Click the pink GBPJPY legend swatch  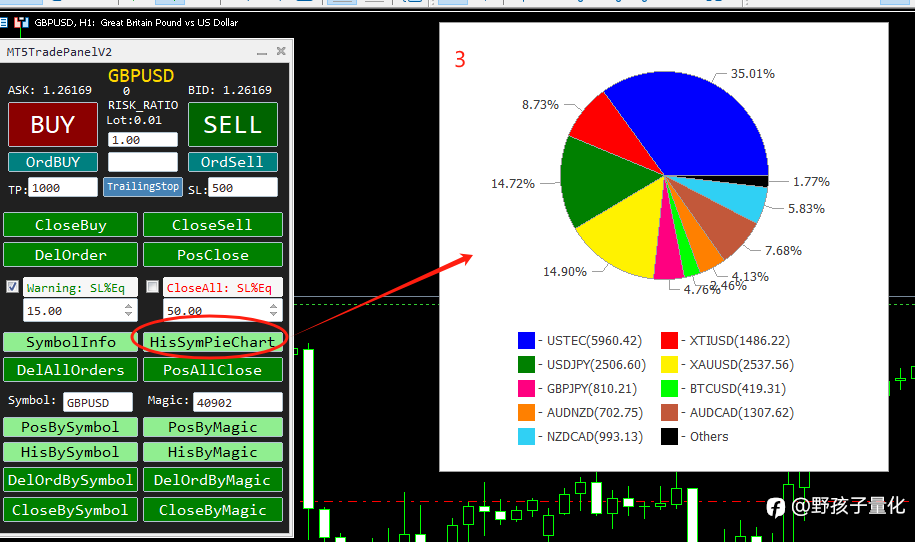click(x=526, y=389)
